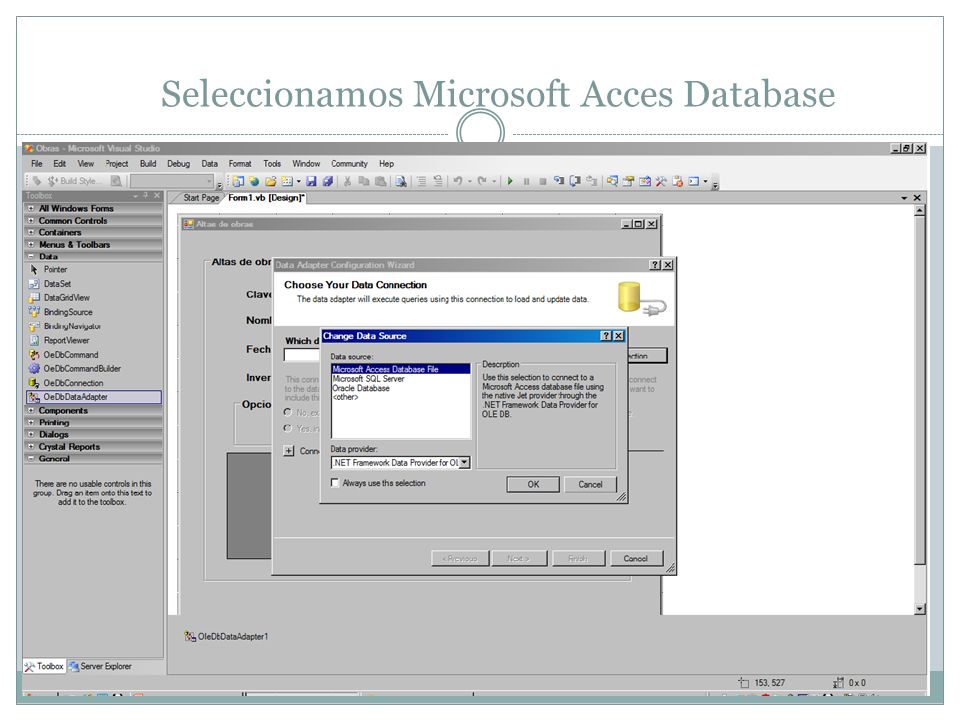Screen dimensions: 960x720
Task: Select the 'No, exclude' radio button in wizard
Action: click(x=288, y=413)
